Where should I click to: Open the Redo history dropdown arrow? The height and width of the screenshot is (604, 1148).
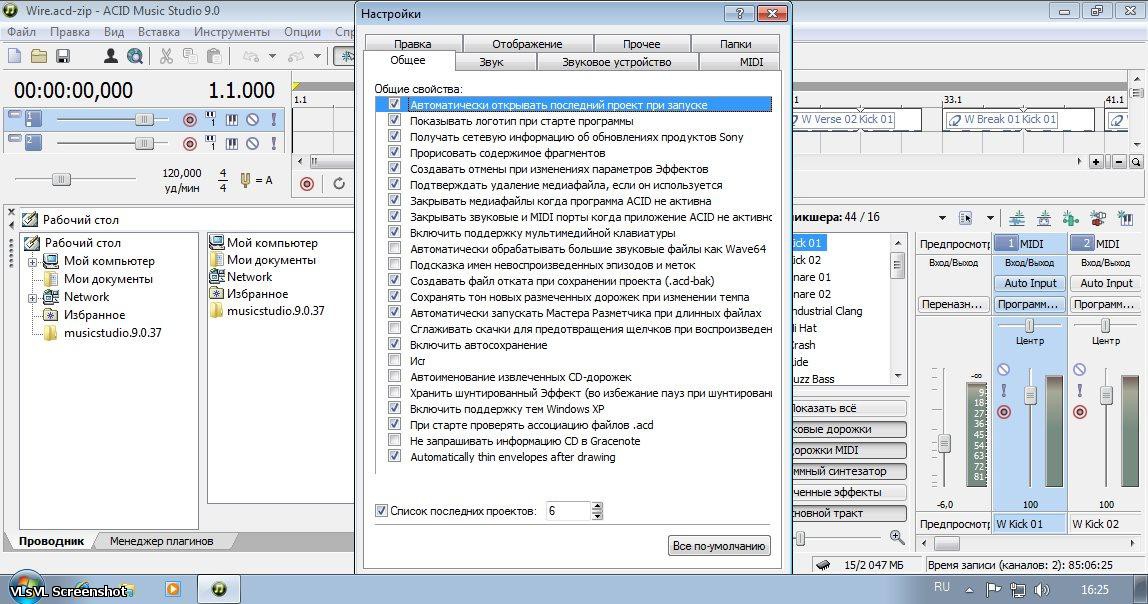(317, 56)
